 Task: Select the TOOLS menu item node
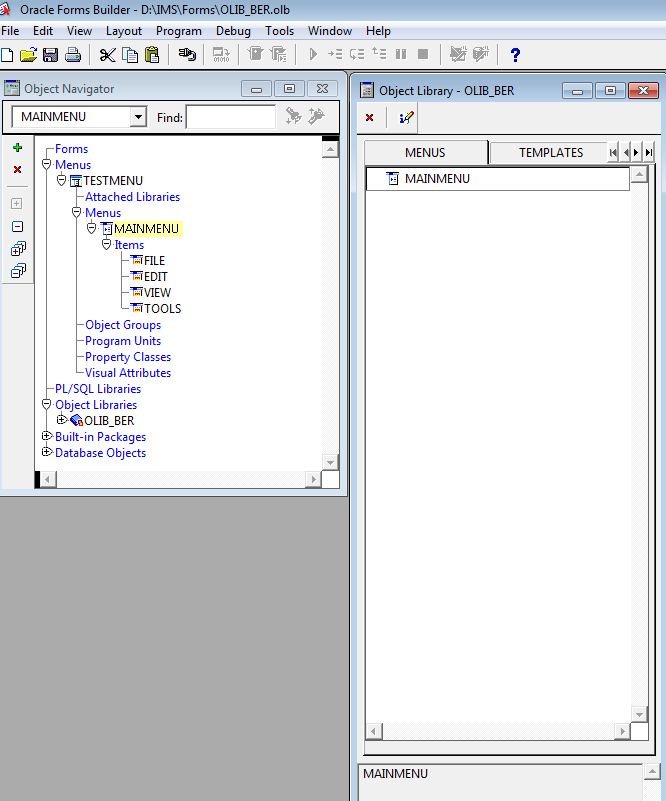coord(162,309)
